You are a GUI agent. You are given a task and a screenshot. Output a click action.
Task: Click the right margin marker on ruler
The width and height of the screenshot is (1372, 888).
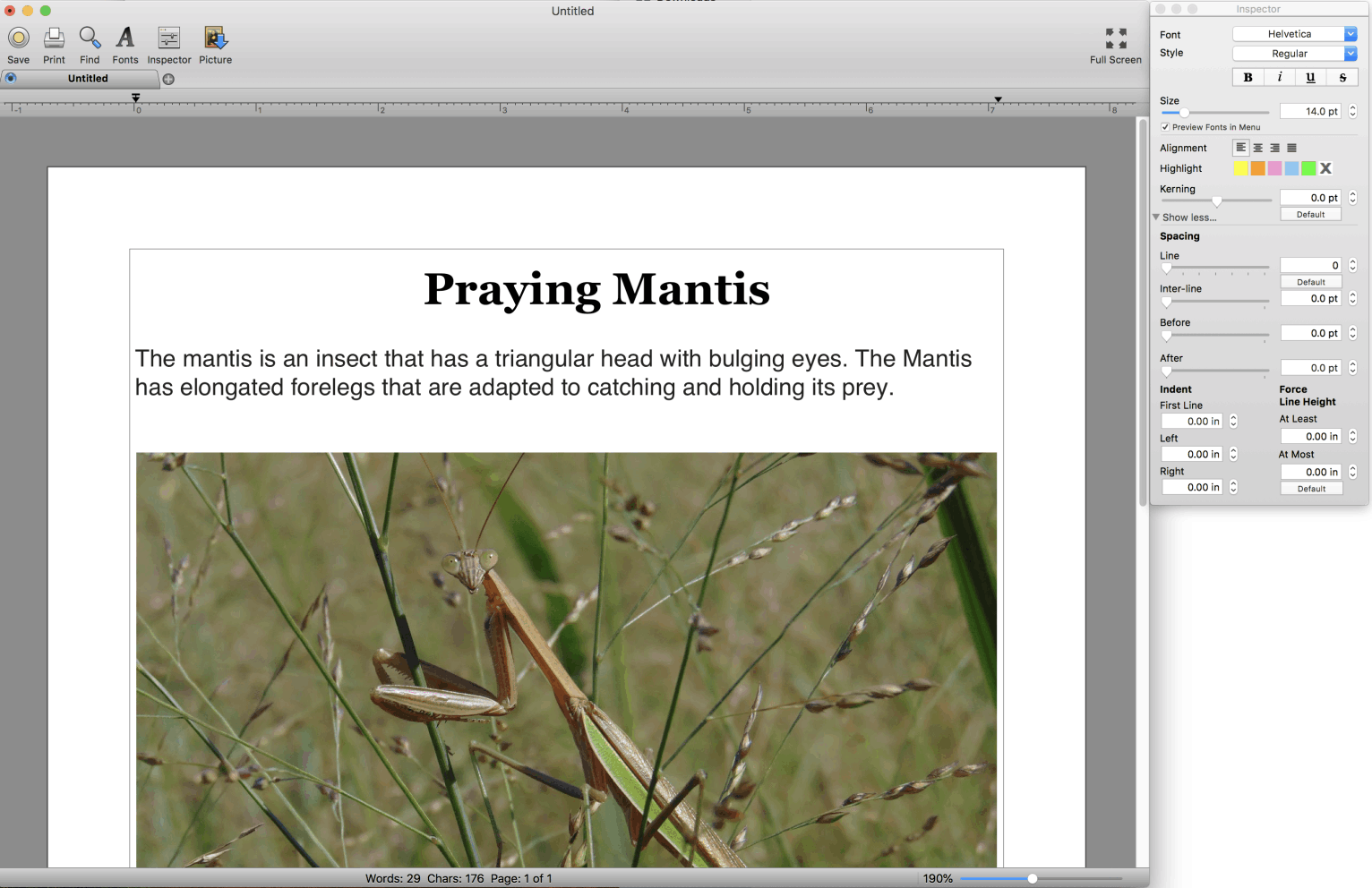tap(998, 99)
